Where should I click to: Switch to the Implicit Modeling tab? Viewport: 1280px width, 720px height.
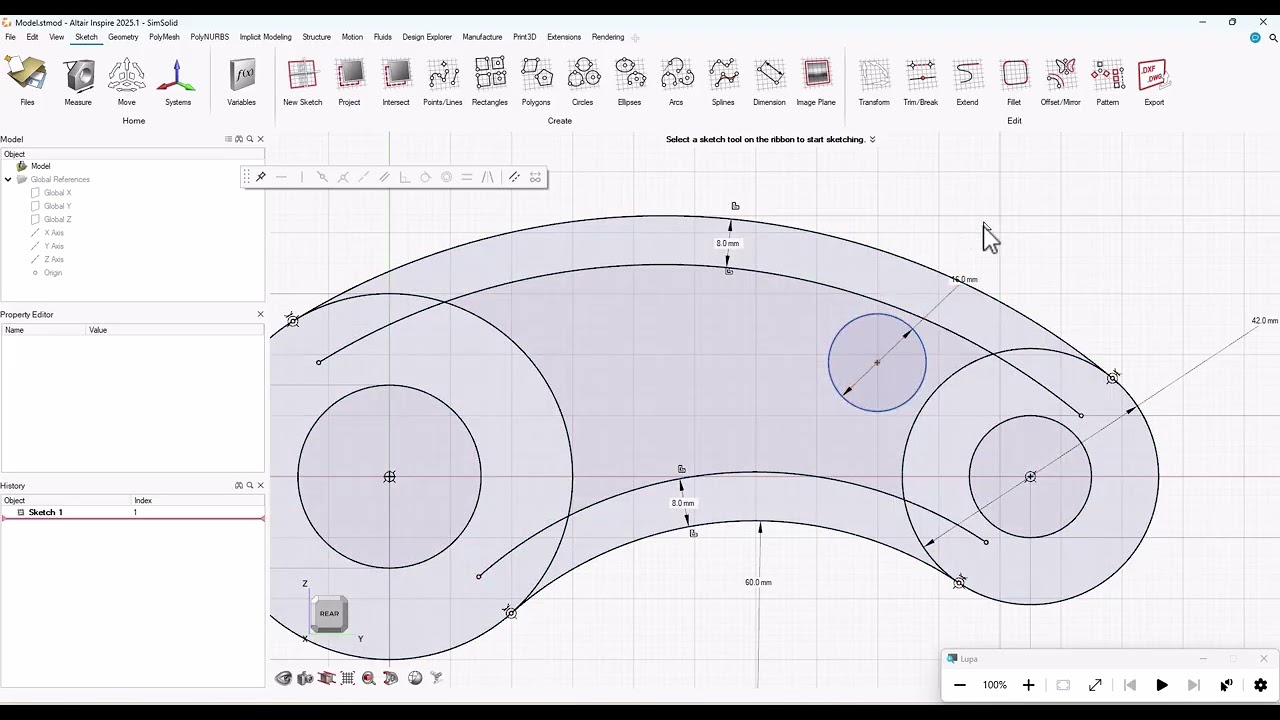click(266, 37)
